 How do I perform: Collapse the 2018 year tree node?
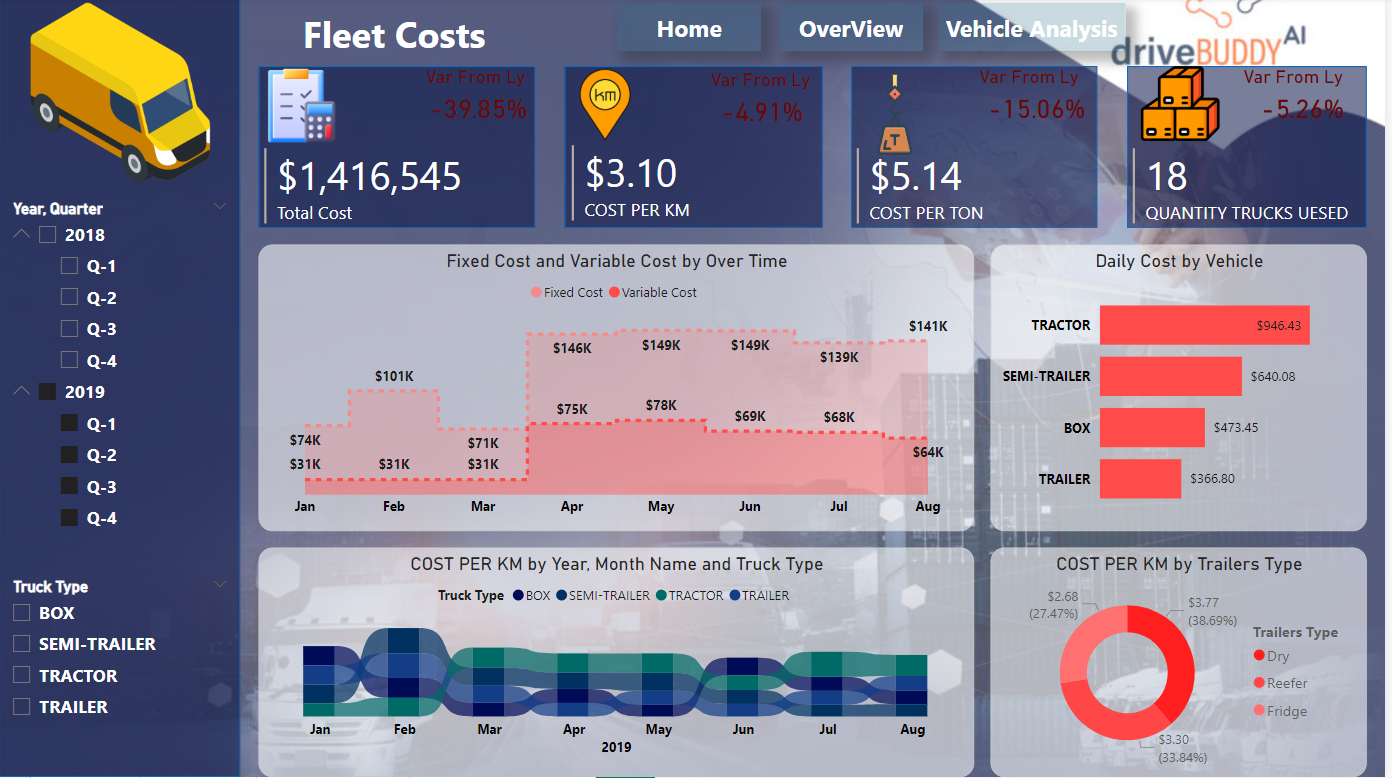point(21,235)
